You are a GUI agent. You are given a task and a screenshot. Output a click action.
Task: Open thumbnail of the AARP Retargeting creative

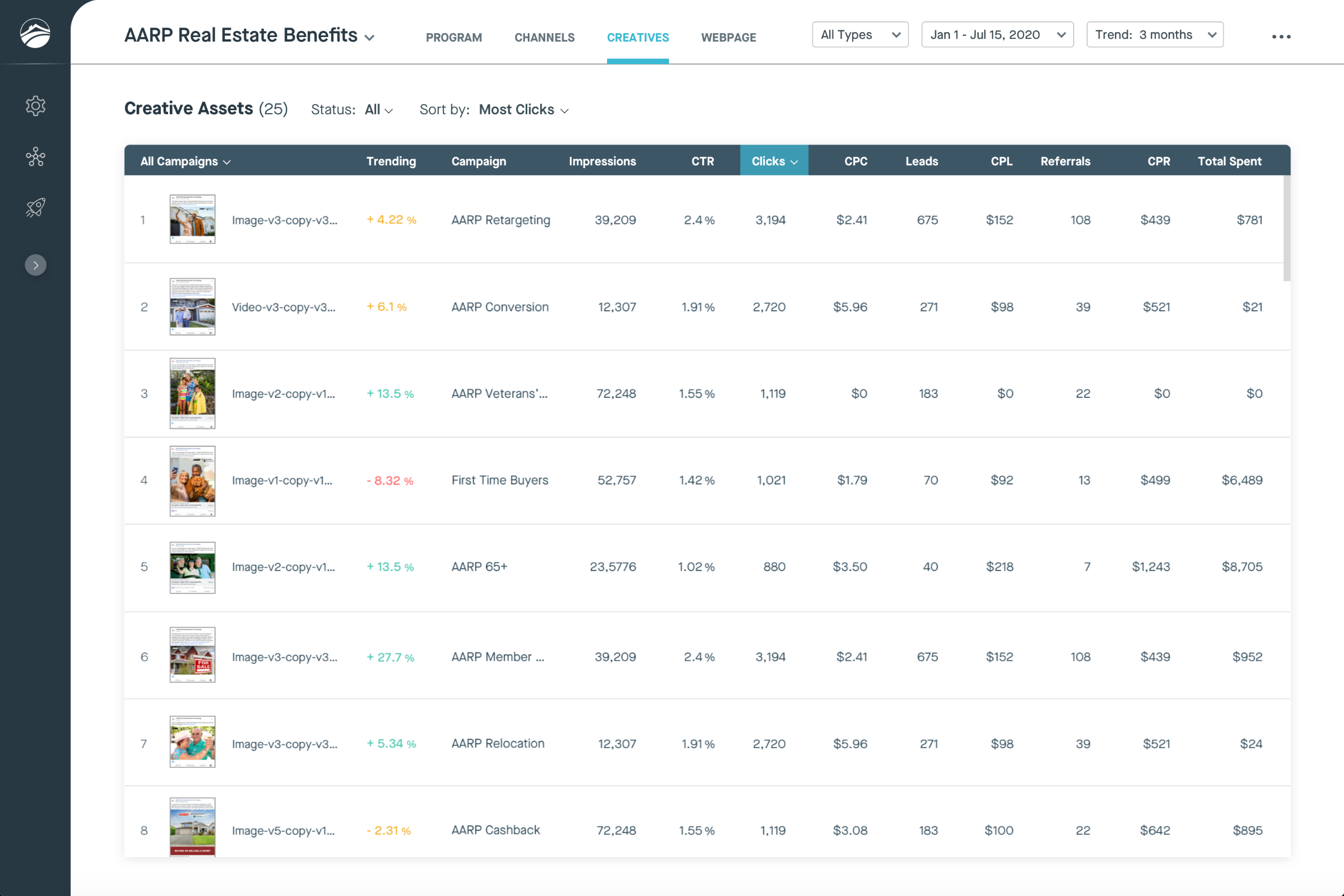[193, 219]
